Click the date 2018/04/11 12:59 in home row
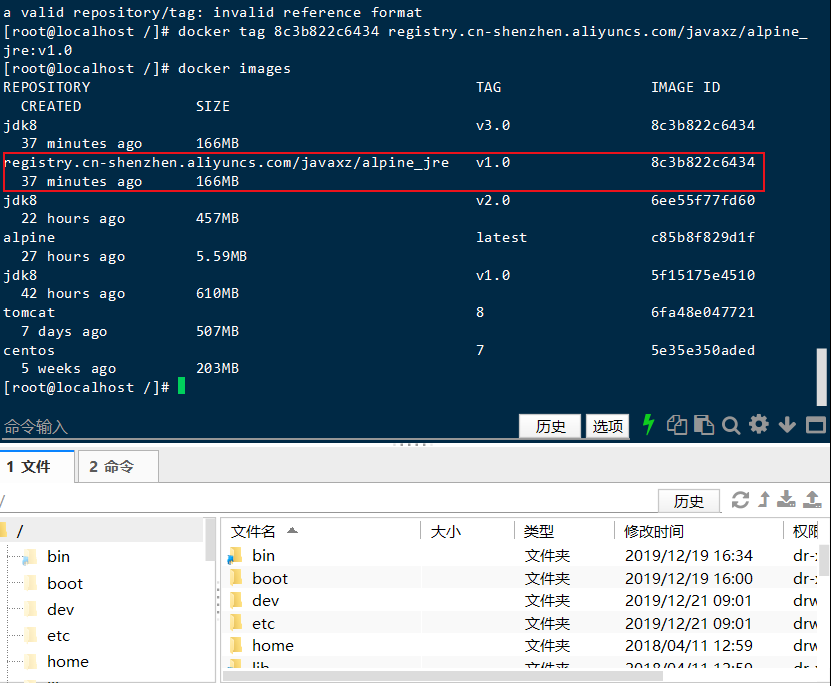The height and width of the screenshot is (686, 831). pyautogui.click(x=688, y=646)
